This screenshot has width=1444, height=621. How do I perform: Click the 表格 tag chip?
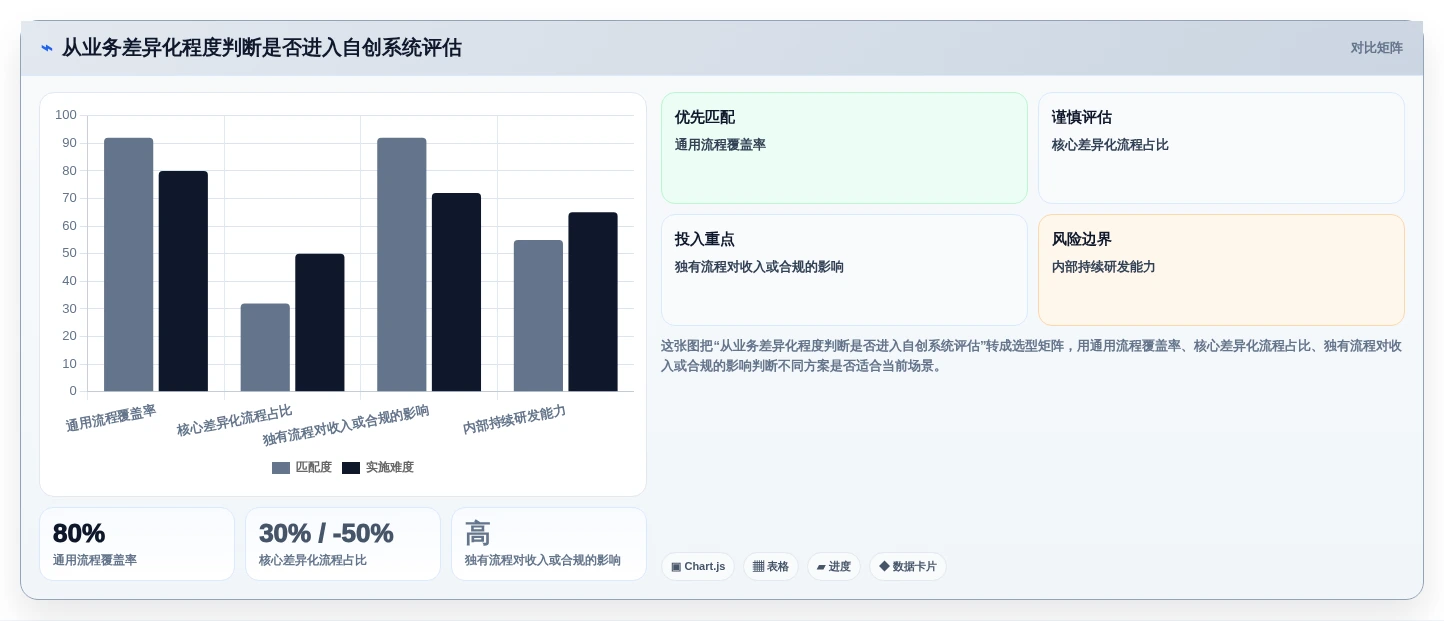pyautogui.click(x=771, y=567)
